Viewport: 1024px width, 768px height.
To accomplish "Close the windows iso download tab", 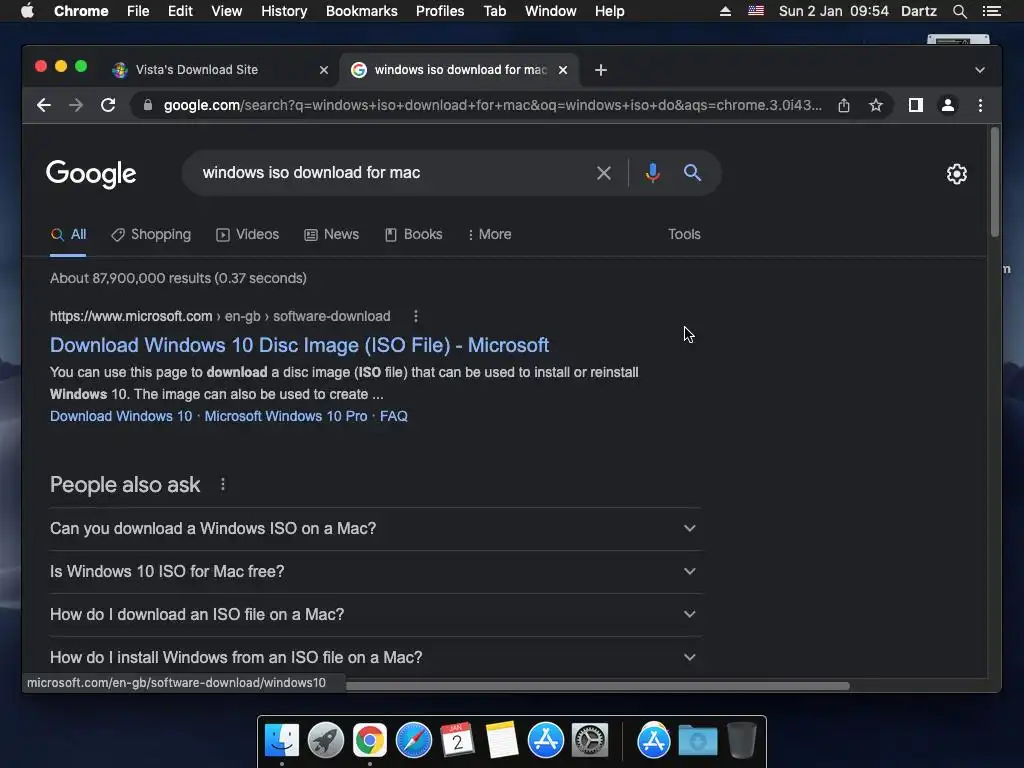I will click(x=563, y=70).
